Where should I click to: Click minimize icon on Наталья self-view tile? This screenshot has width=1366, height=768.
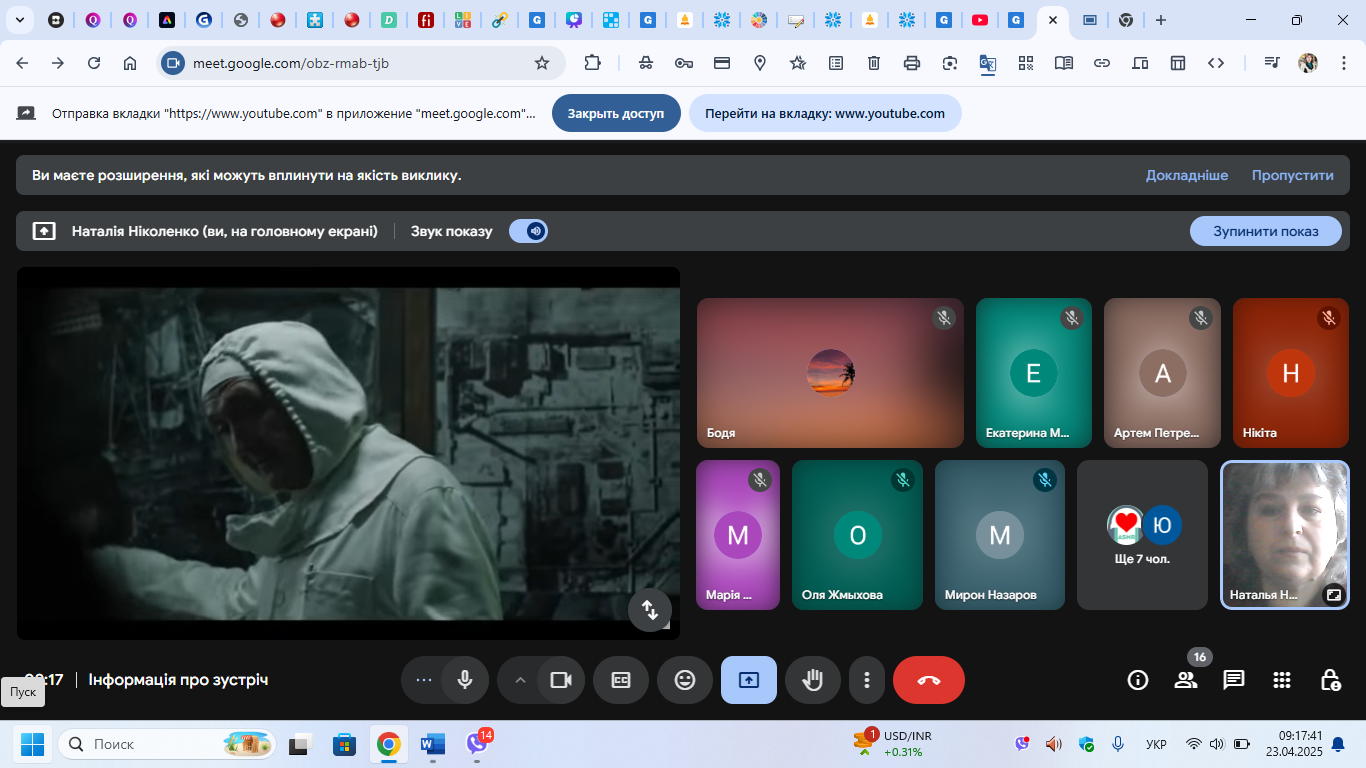pos(1333,594)
